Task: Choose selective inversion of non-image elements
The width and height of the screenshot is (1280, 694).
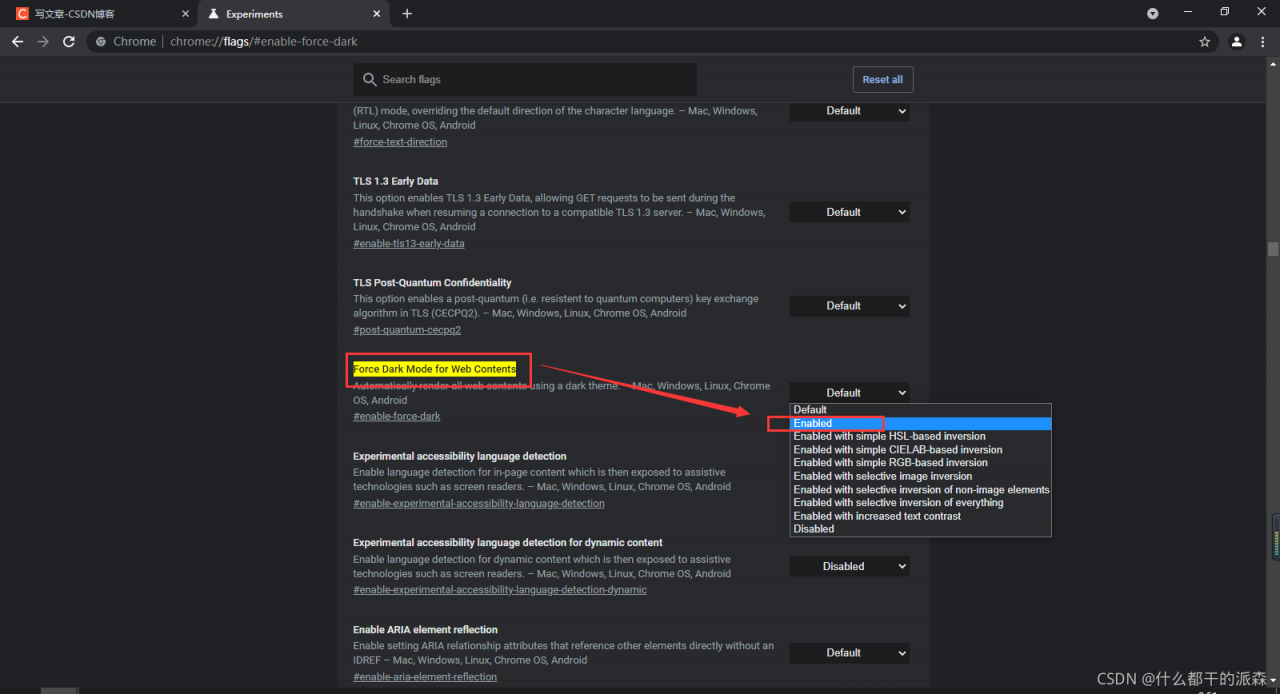Action: pyautogui.click(x=920, y=490)
